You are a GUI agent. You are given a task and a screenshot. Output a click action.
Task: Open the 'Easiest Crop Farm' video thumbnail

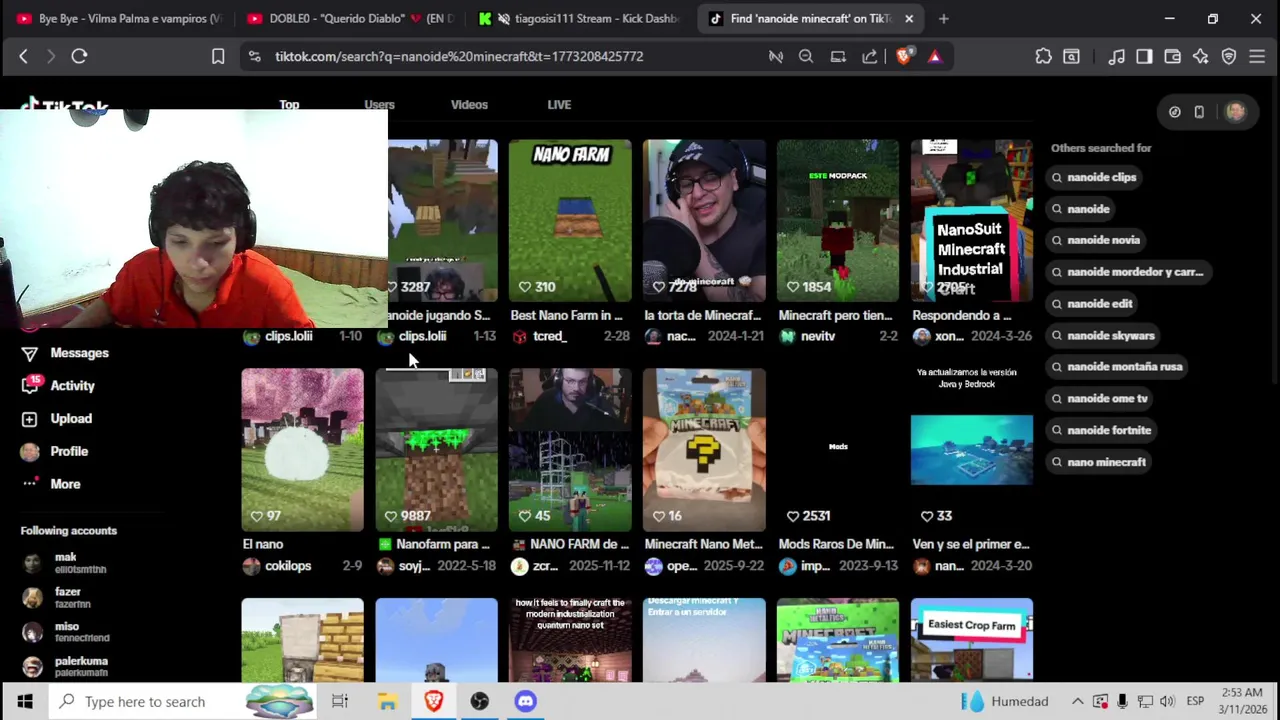tap(972, 640)
